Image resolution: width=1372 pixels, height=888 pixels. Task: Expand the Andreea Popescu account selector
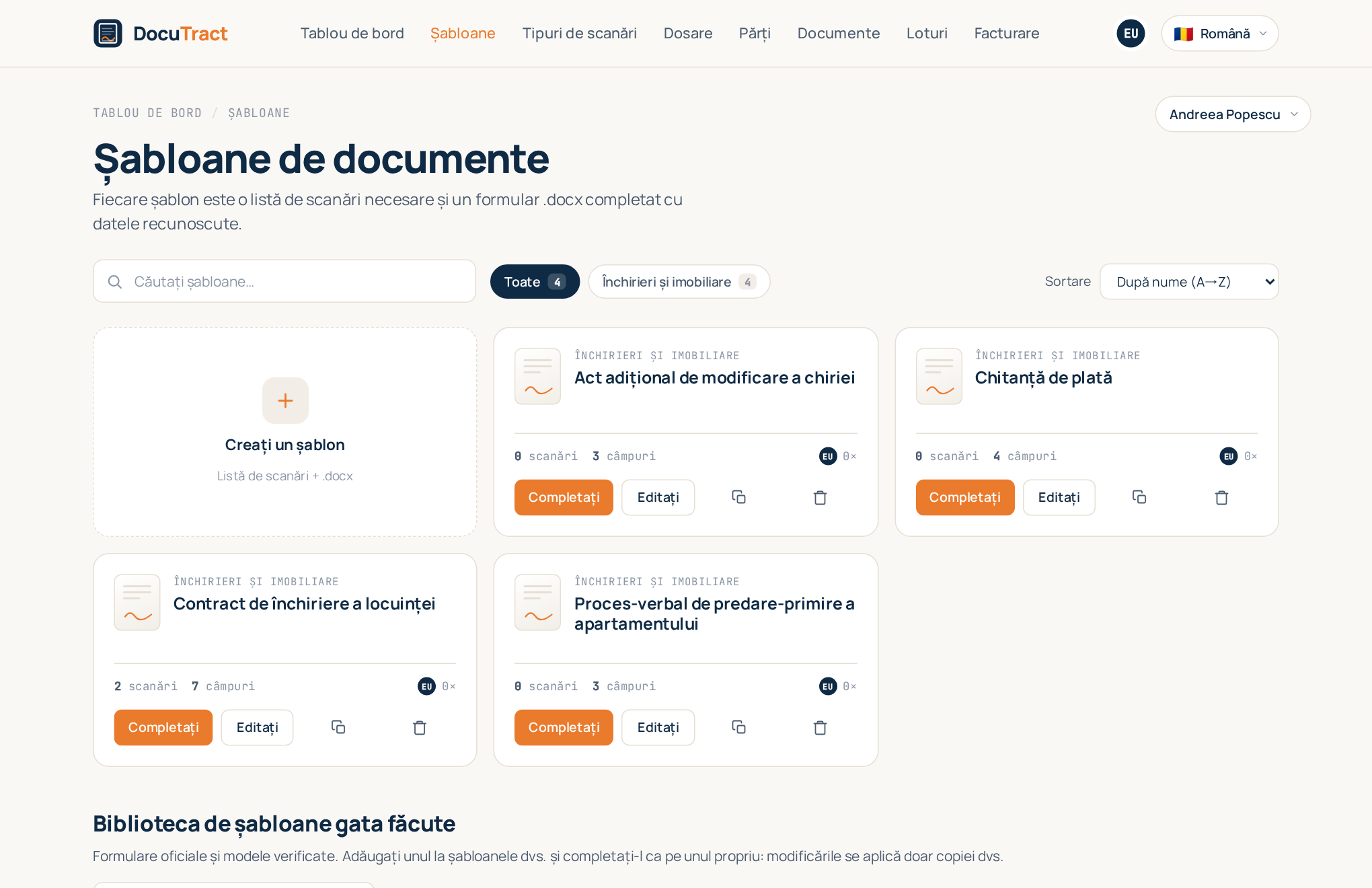pos(1233,114)
